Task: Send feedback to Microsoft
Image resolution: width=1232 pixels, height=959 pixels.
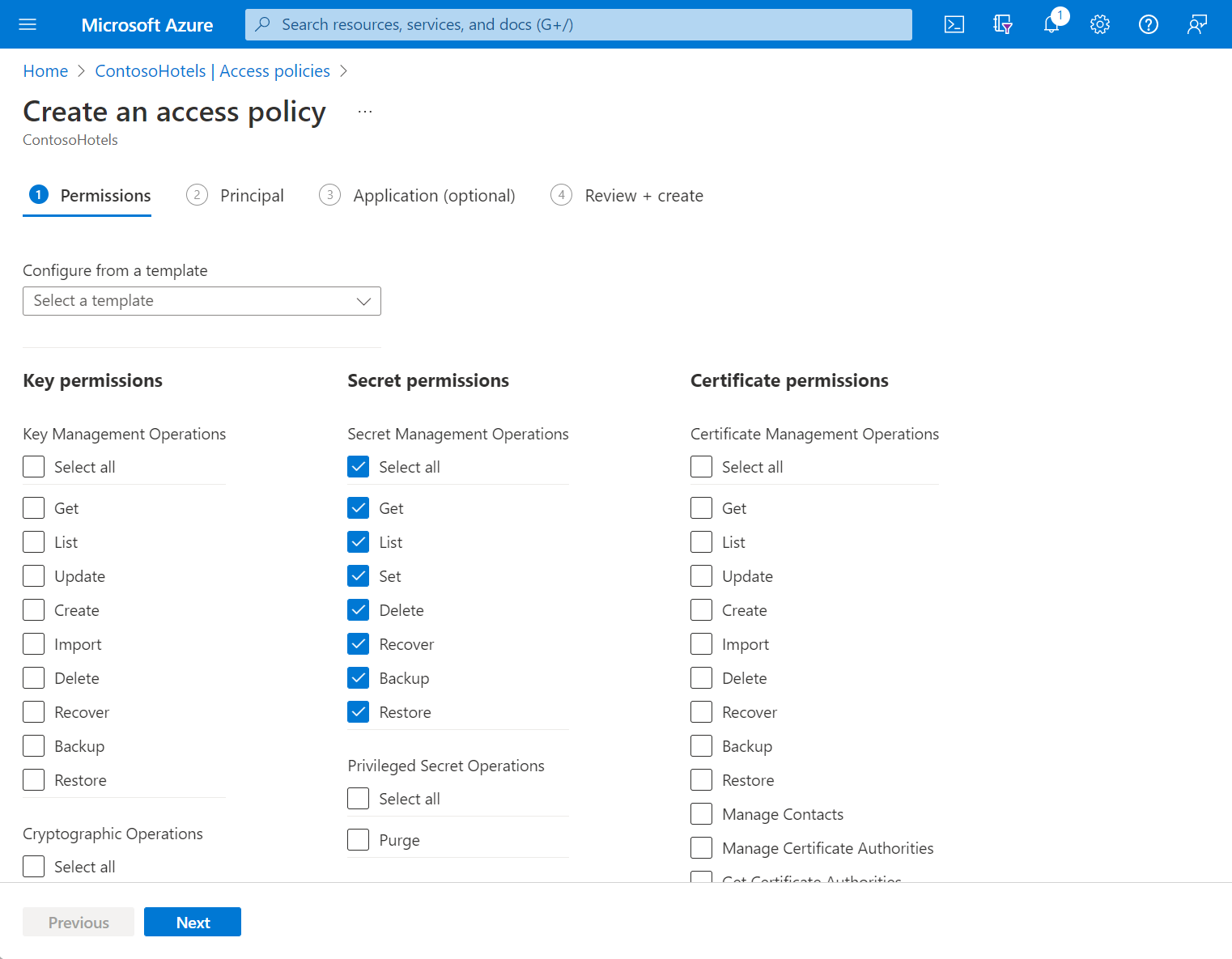Action: pyautogui.click(x=1196, y=24)
